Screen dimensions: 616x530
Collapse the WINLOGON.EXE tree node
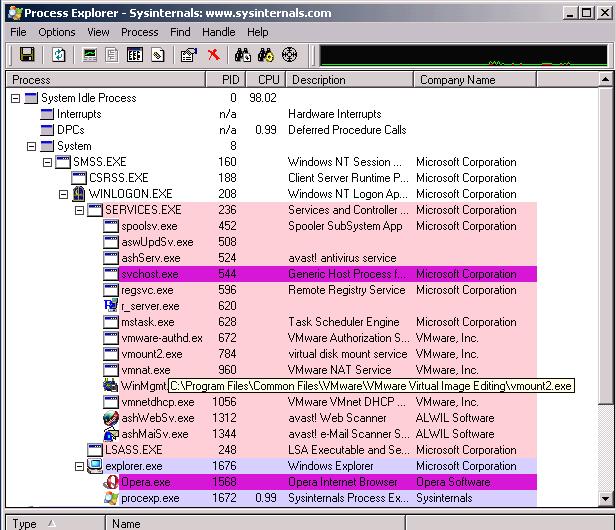click(63, 194)
